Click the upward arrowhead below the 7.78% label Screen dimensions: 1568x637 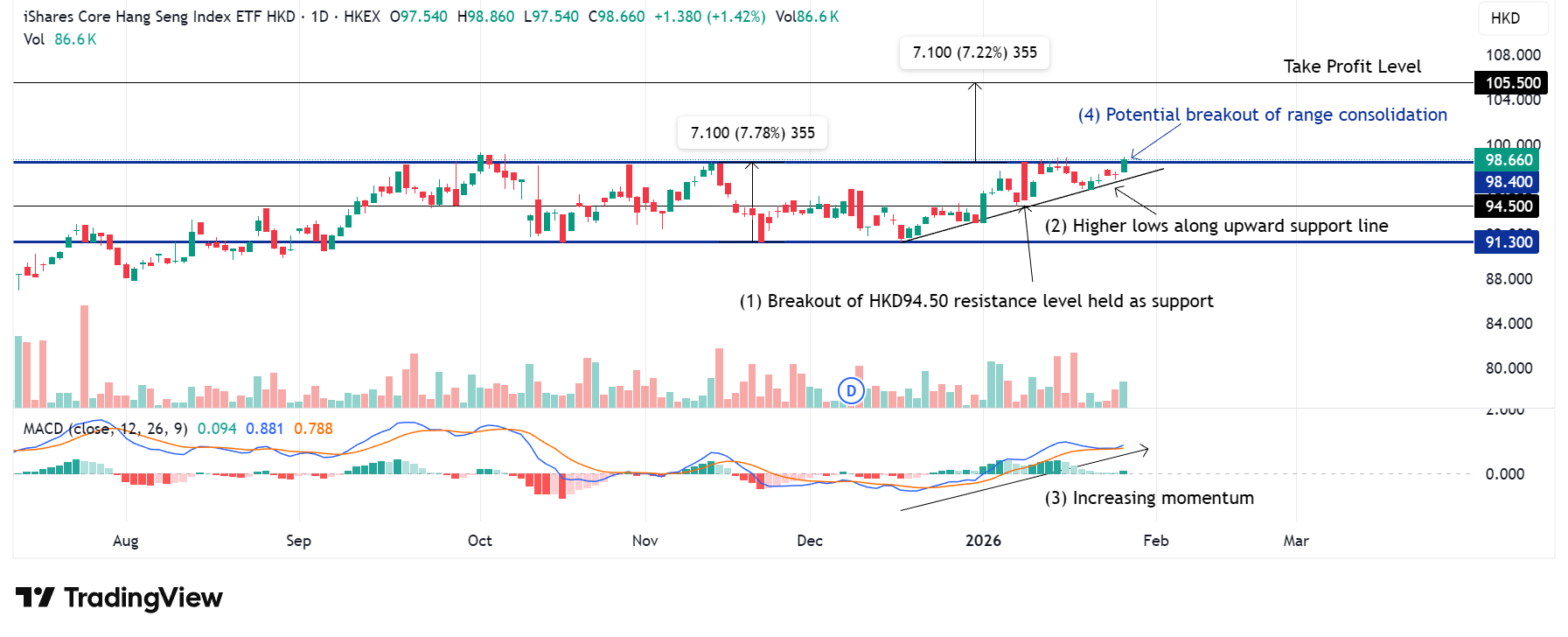coord(753,164)
